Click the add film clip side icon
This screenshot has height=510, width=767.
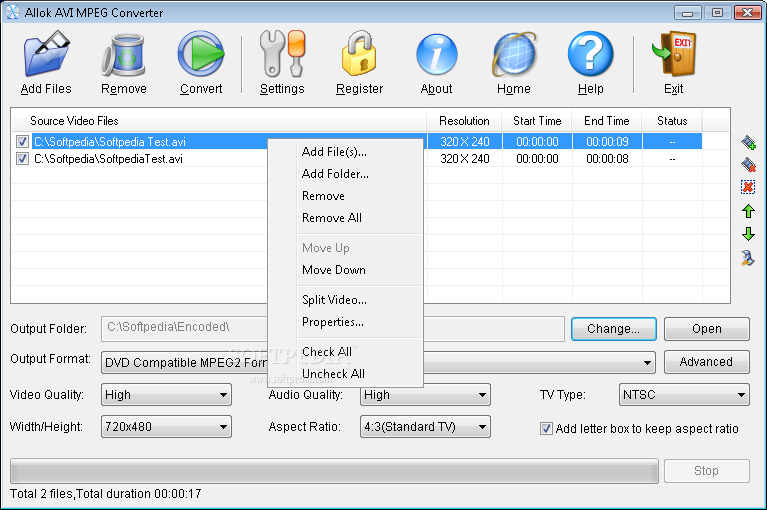[748, 142]
